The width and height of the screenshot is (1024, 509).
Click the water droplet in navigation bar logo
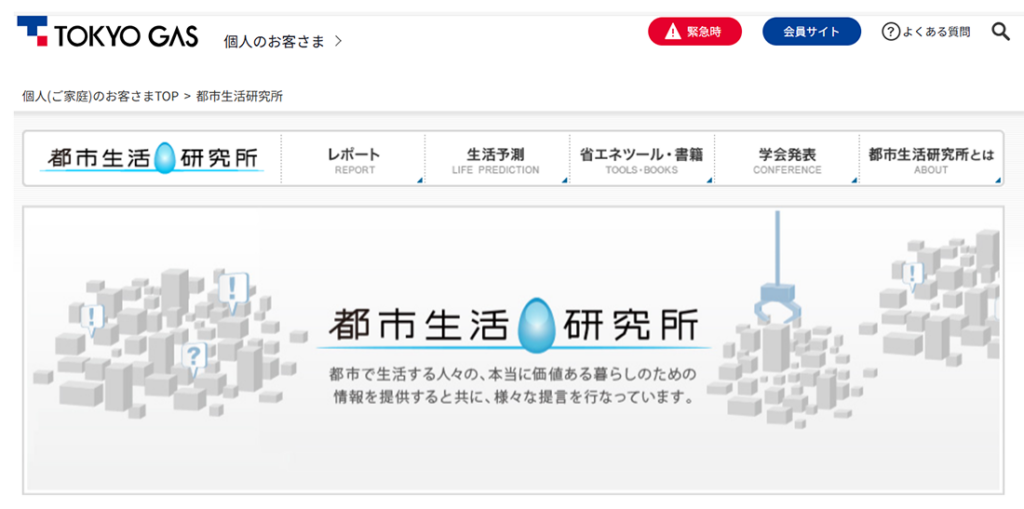(165, 158)
